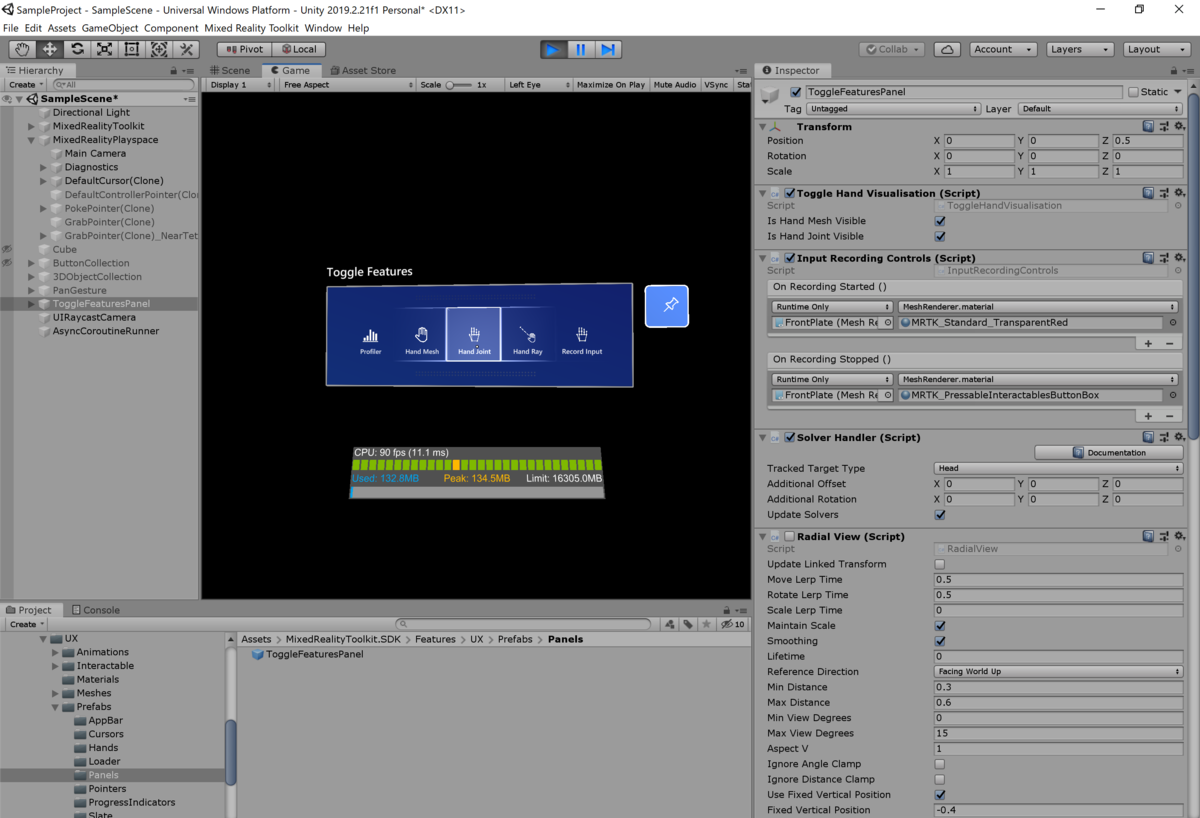
Task: Uncheck Is Hand Joint Visible
Action: [940, 237]
